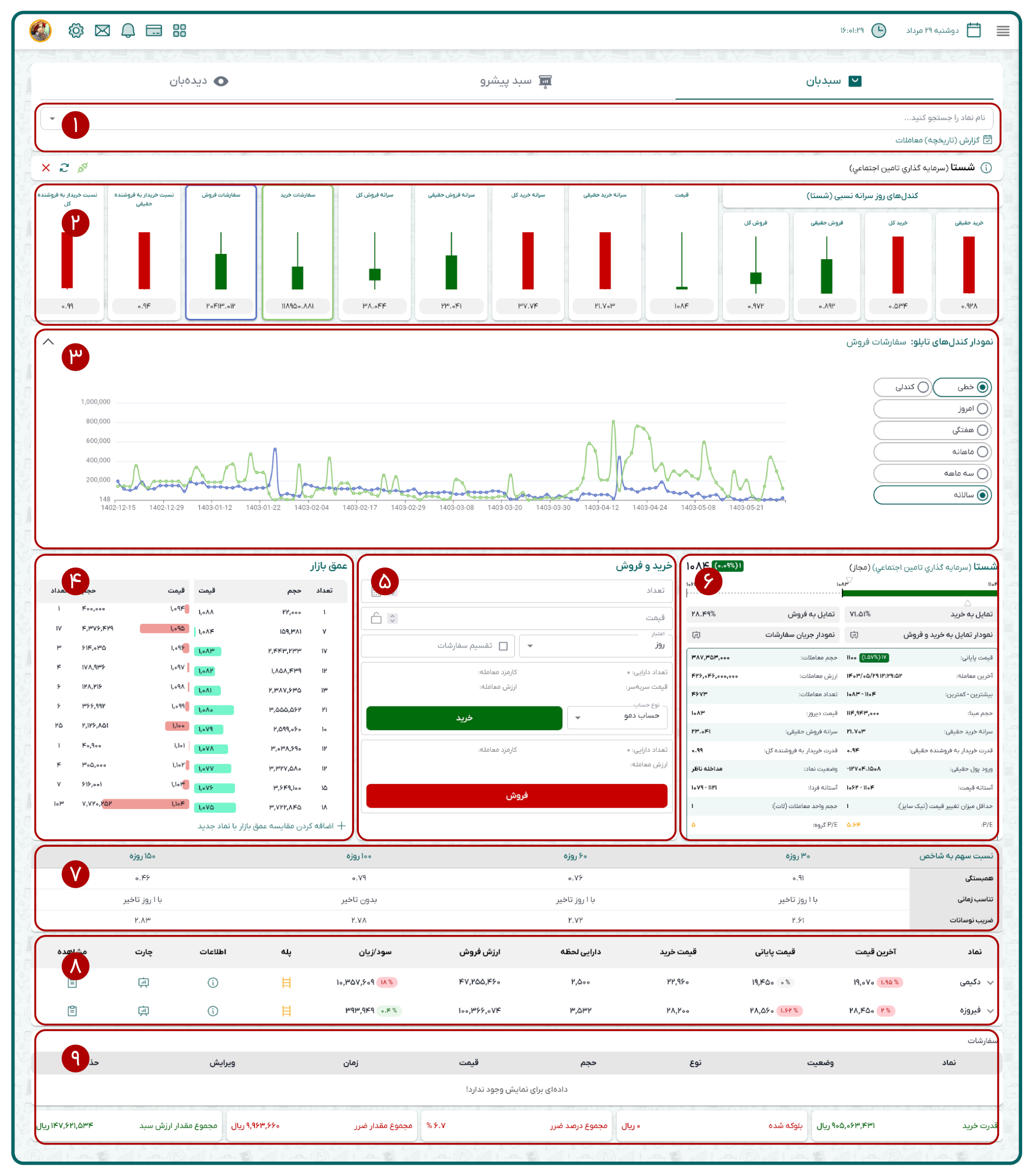Image resolution: width=1033 pixels, height=1176 pixels.
Task: Open the info icon for فیروزه row
Action: pos(213,1010)
